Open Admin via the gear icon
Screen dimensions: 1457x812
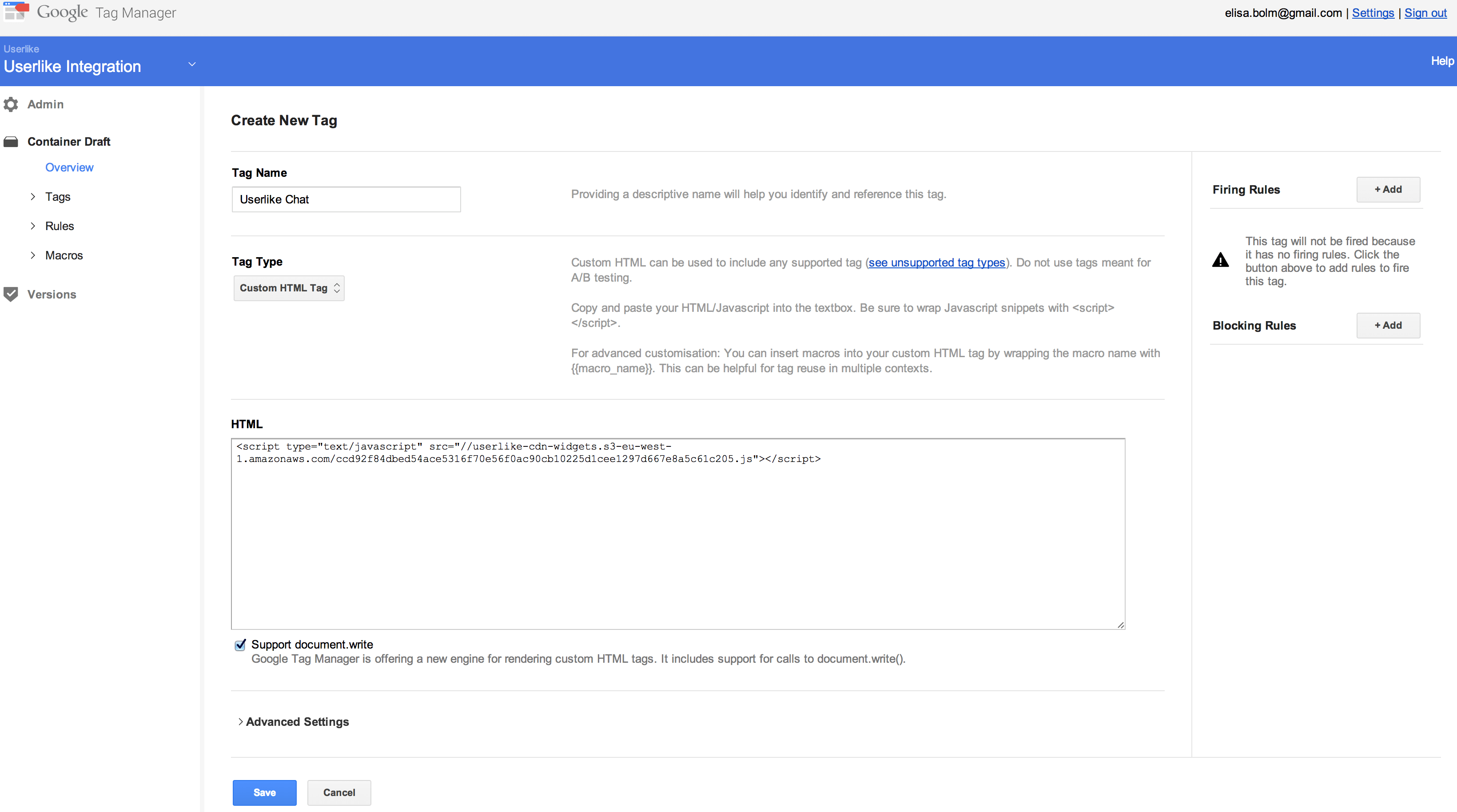(11, 105)
